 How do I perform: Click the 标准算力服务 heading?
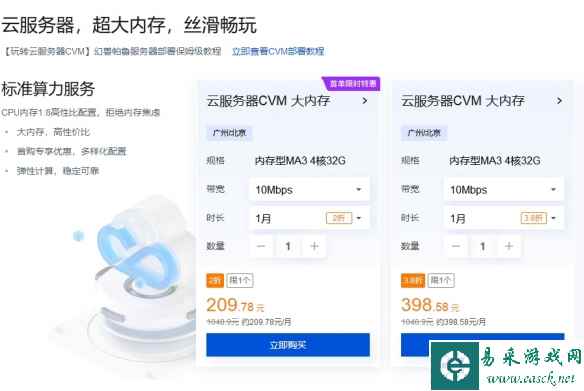pos(48,89)
